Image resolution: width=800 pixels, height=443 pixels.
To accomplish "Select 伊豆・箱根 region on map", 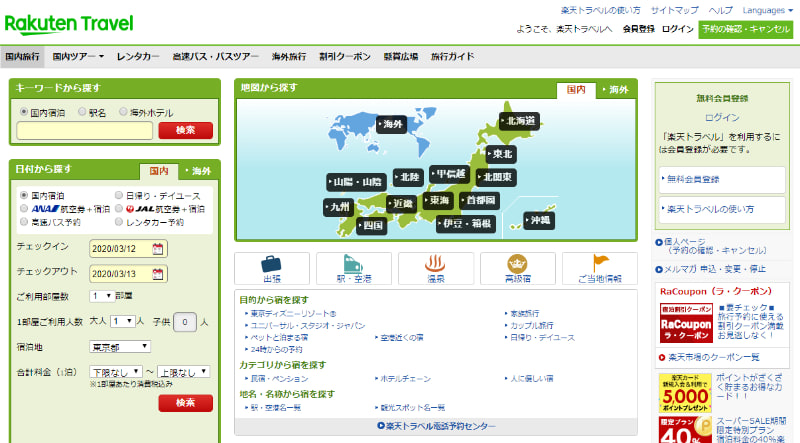I will [466, 224].
